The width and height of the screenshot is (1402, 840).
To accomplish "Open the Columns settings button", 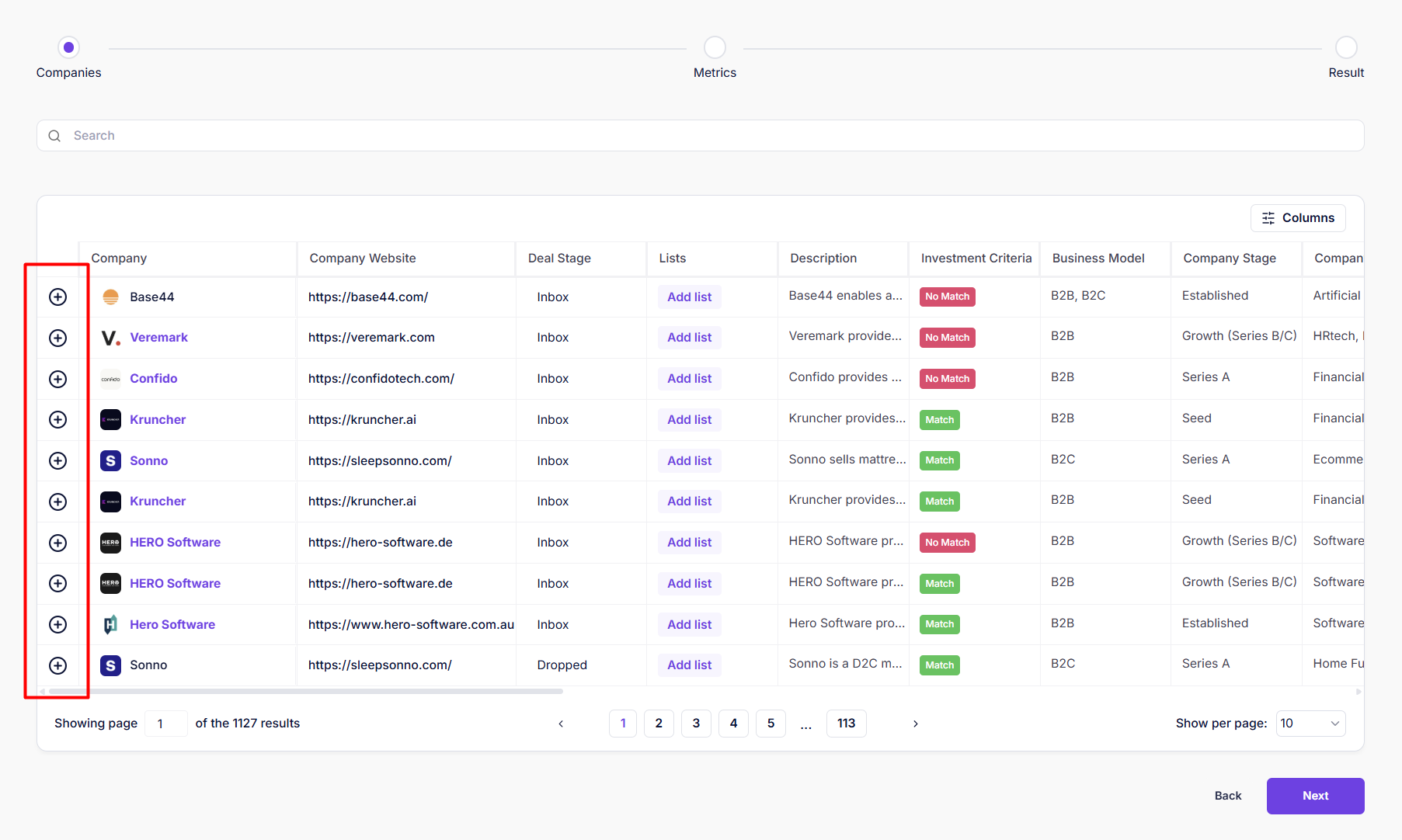I will click(1298, 218).
